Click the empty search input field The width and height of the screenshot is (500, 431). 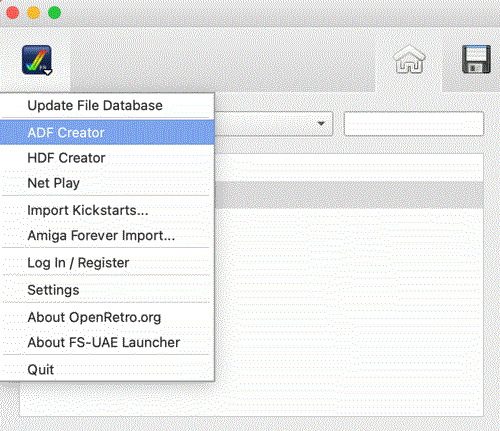pos(414,124)
